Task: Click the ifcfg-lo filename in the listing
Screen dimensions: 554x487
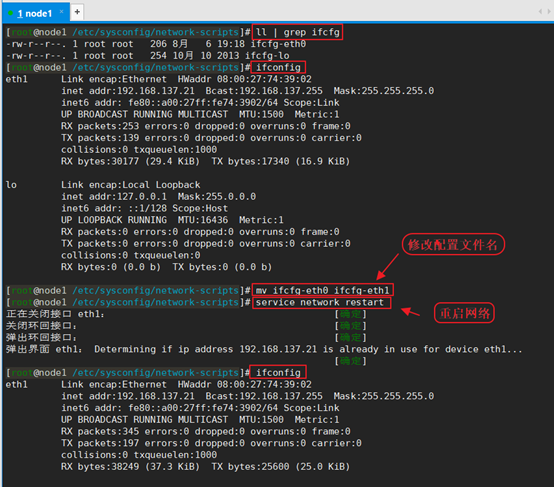Action: 267,56
